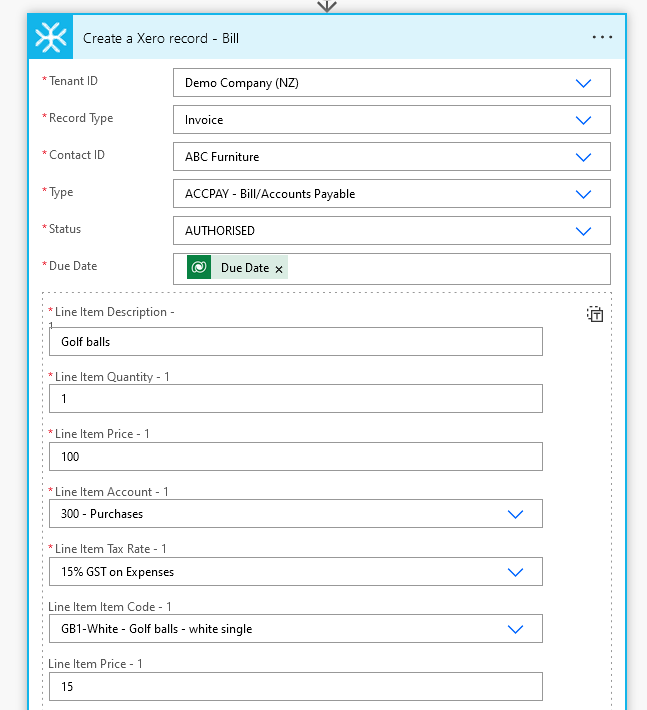647x710 pixels.
Task: Click the 'Status' field label
Action: (x=65, y=229)
